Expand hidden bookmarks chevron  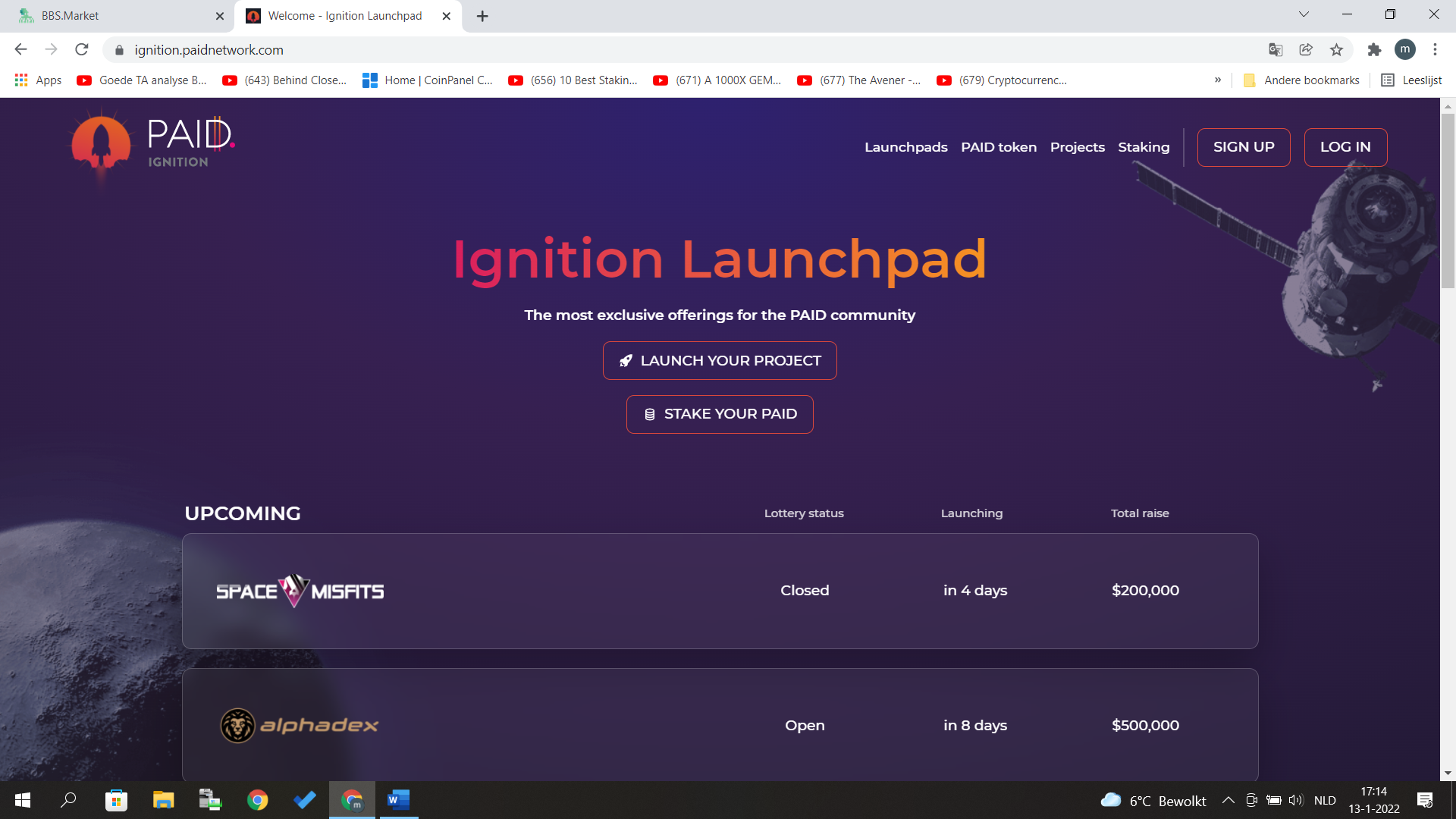1218,80
